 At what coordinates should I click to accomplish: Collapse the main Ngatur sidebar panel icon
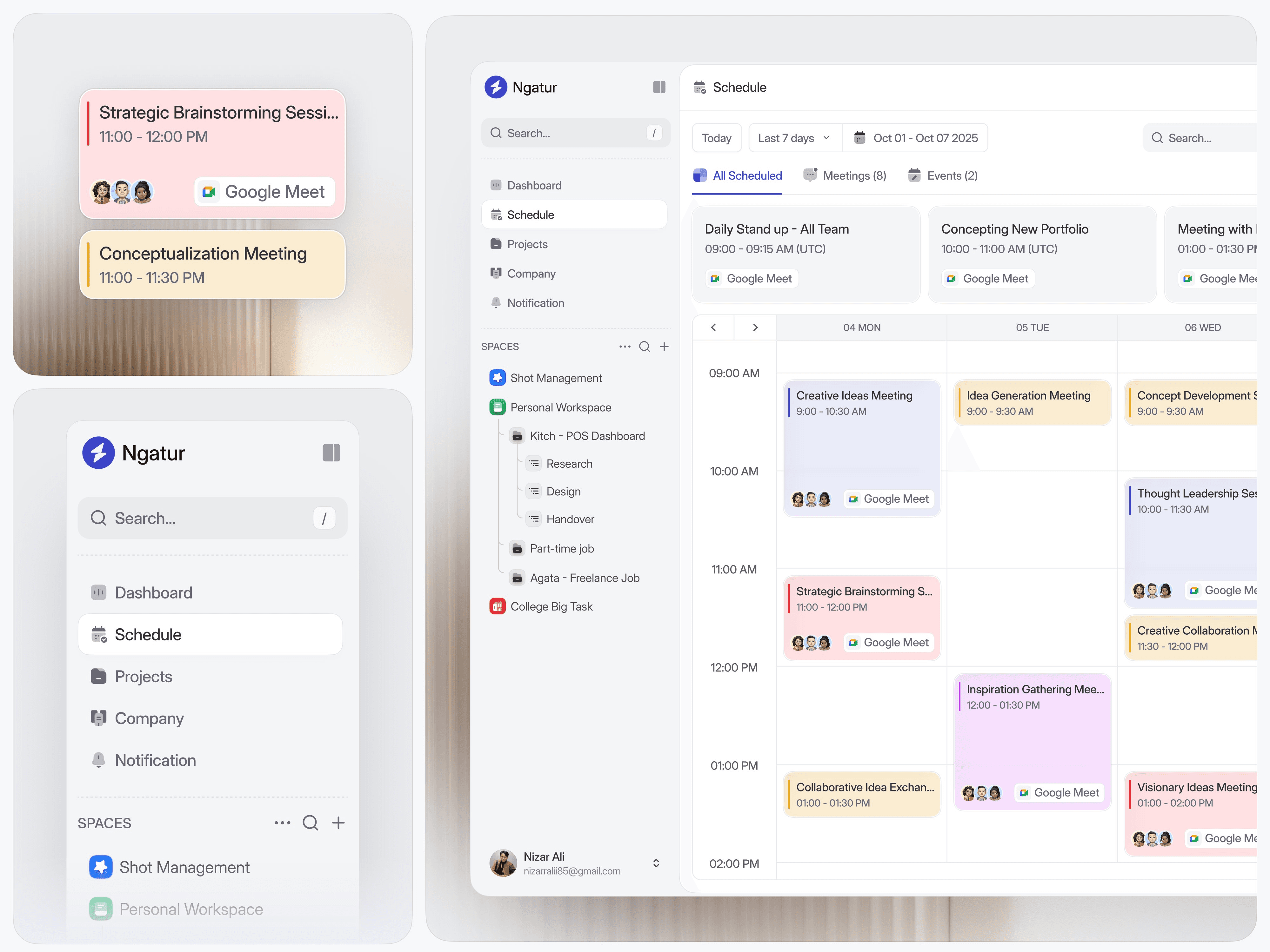(x=658, y=87)
